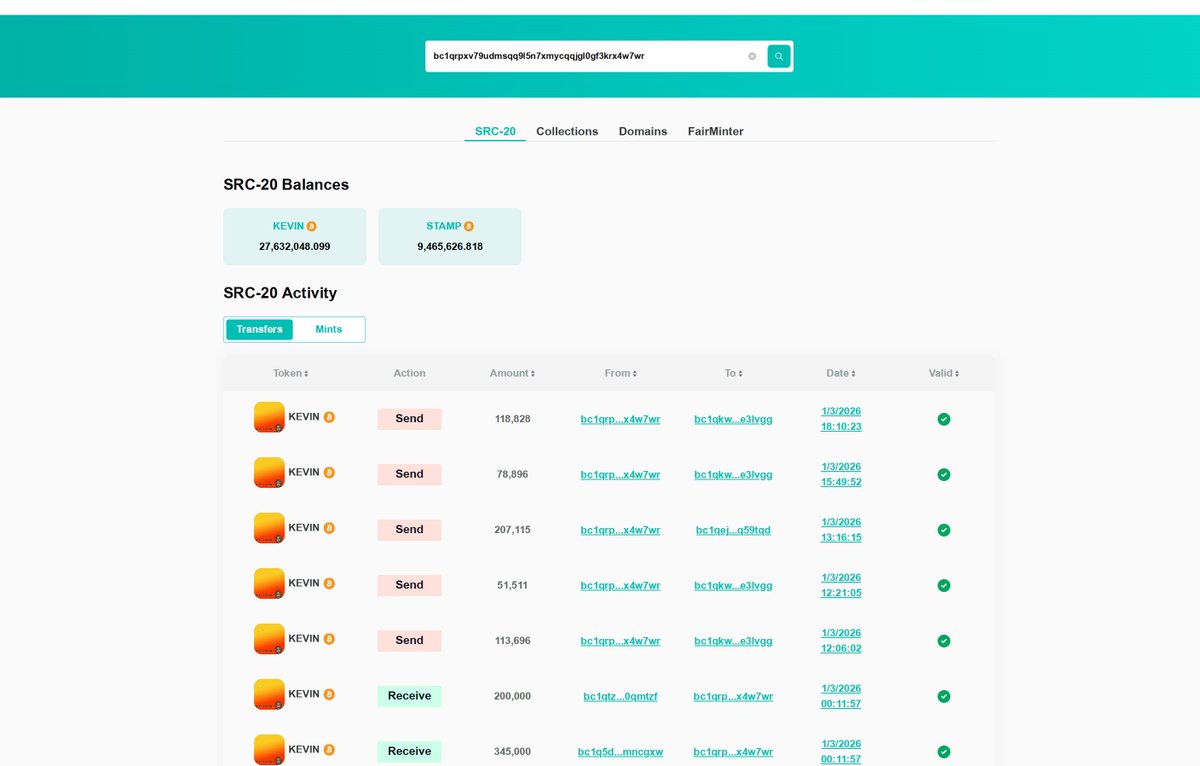Click valid checkmark in 51,511 row
The width and height of the screenshot is (1200, 766).
943,586
